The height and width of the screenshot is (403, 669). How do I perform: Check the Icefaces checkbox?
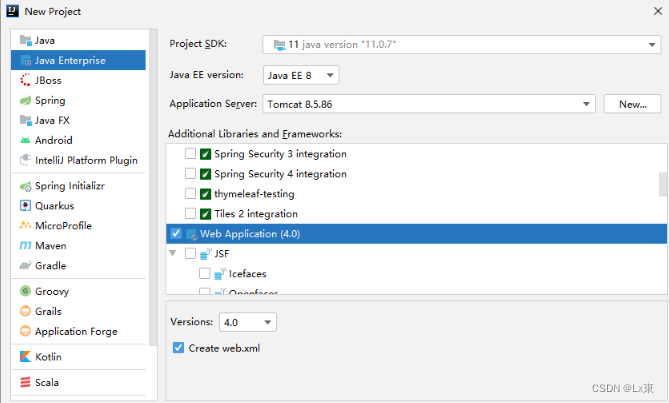click(205, 273)
